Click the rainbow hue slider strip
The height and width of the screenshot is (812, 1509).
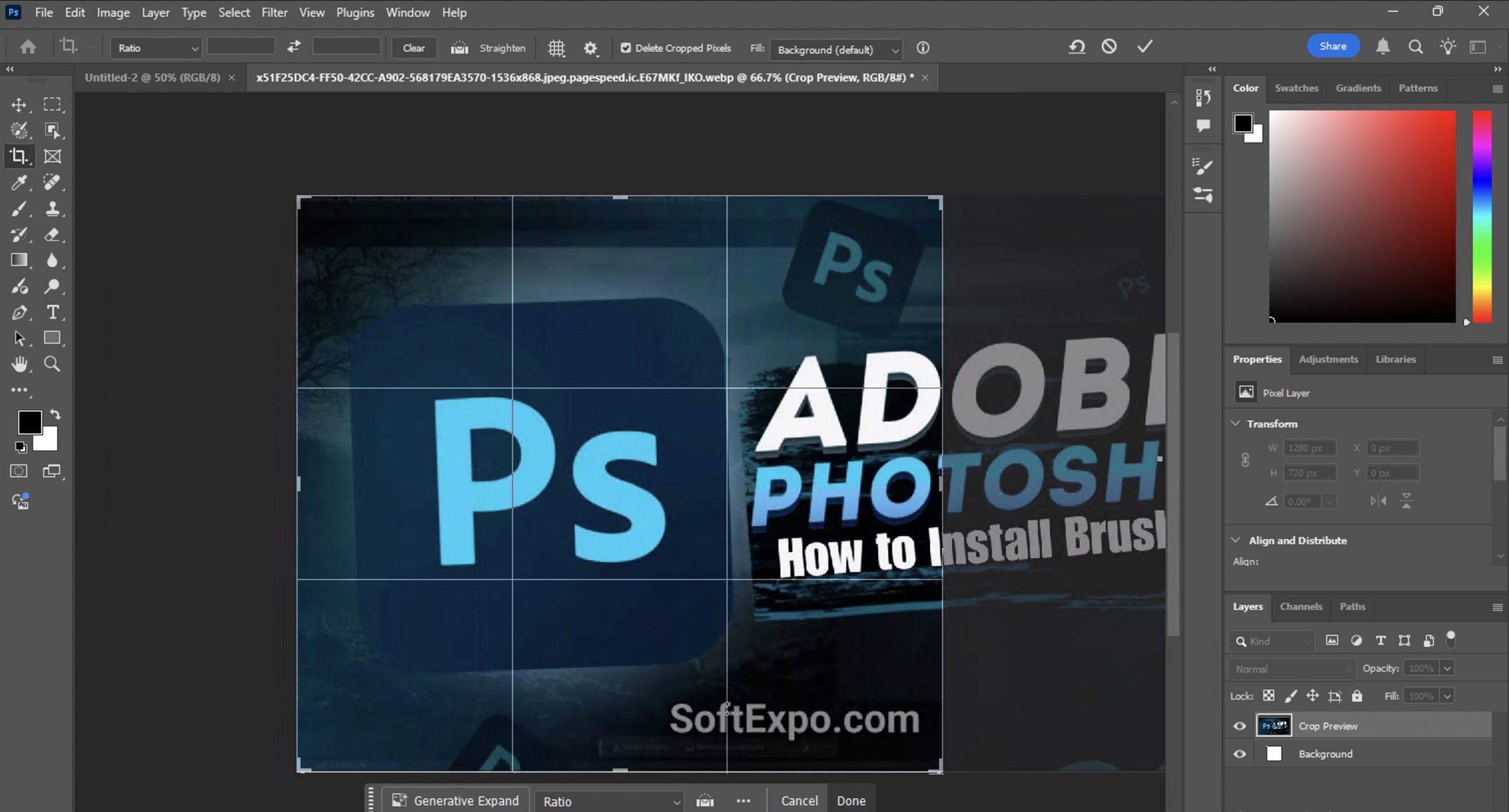1482,216
